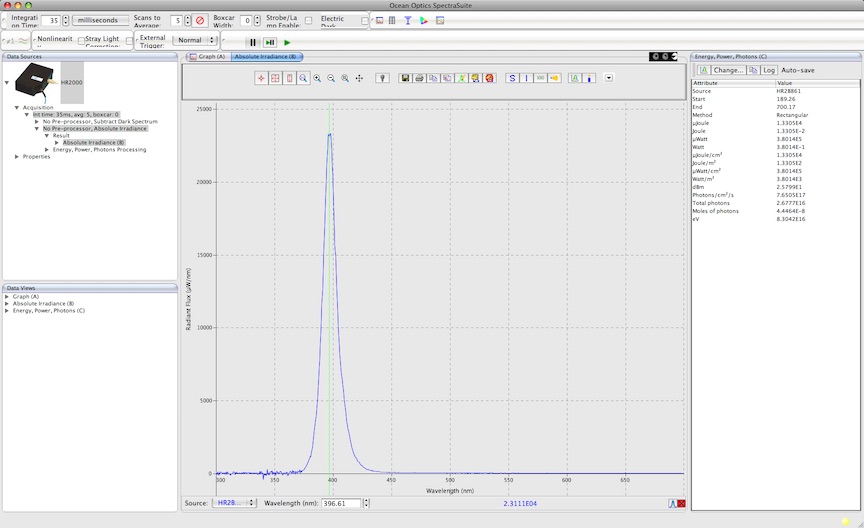The width and height of the screenshot is (864, 528).
Task: Click the blue goblet-shaped icon in top toolbar
Action: [408, 20]
